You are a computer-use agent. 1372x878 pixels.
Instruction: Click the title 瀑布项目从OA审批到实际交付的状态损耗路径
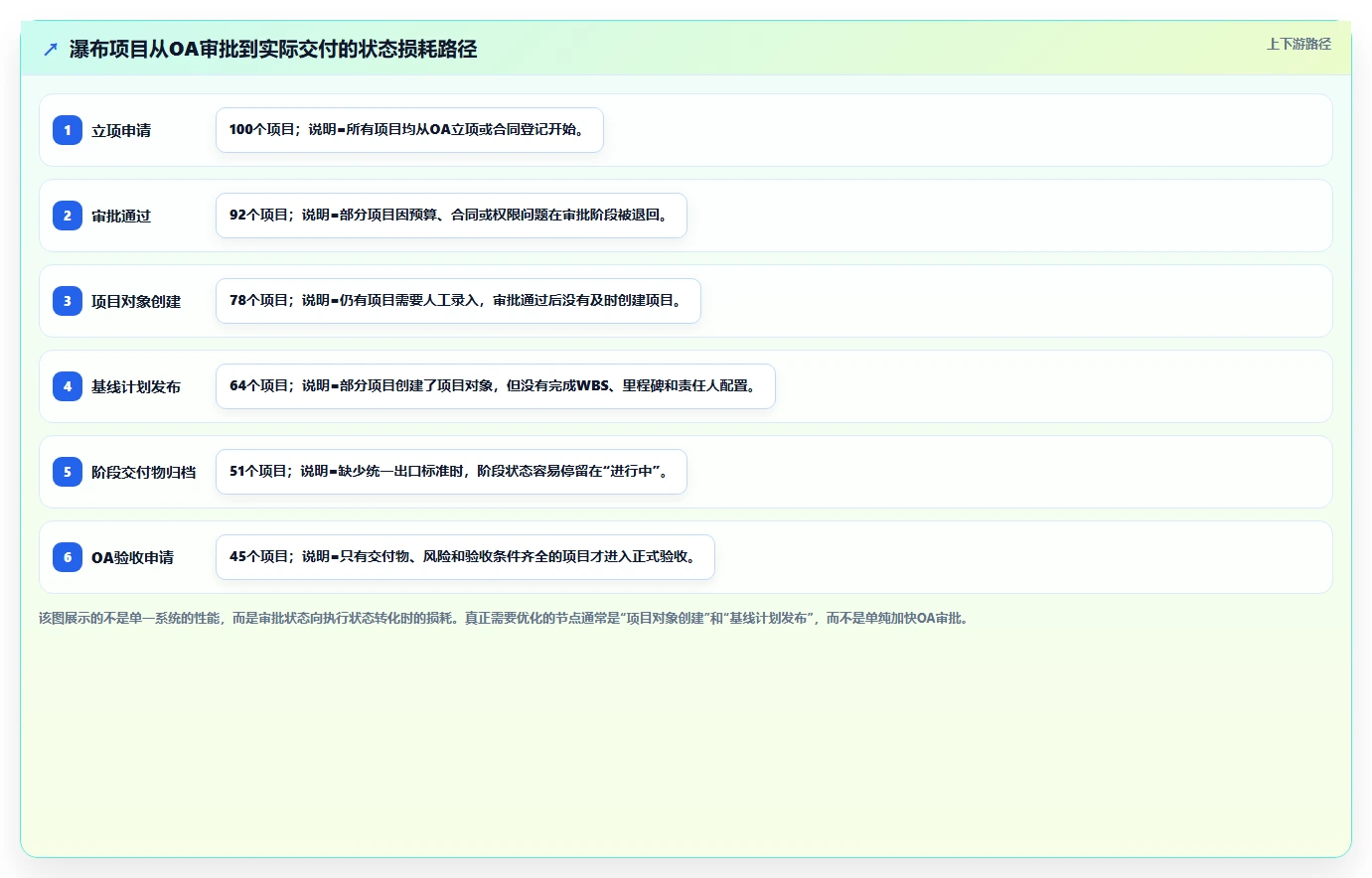point(273,49)
